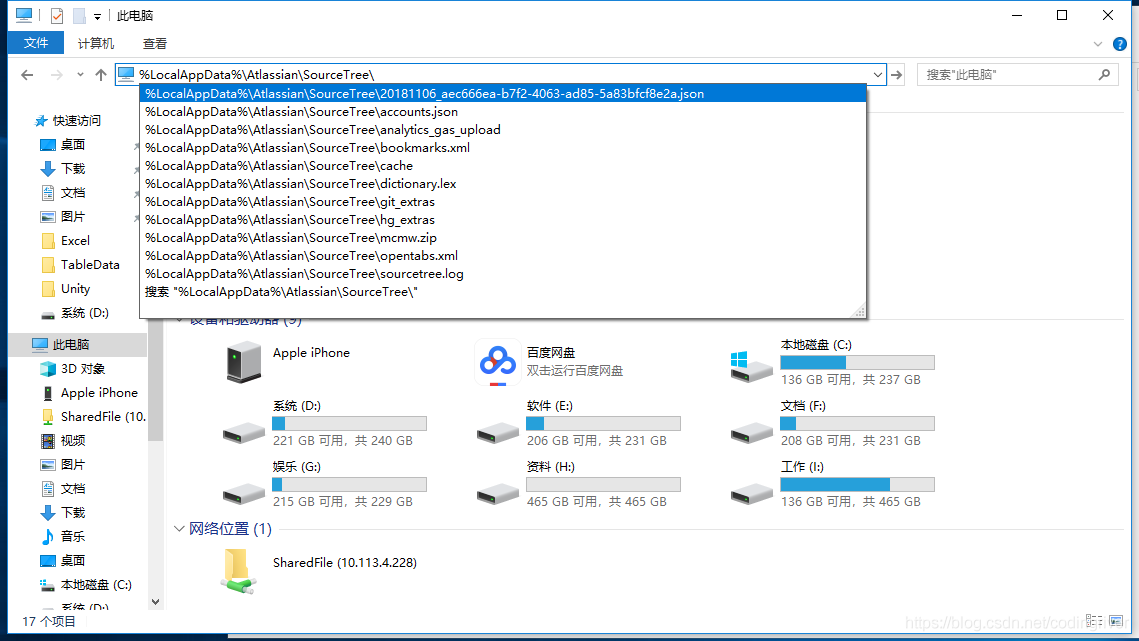Open the 查看 ribbon tab
Viewport: 1139px width, 641px height.
click(x=155, y=44)
